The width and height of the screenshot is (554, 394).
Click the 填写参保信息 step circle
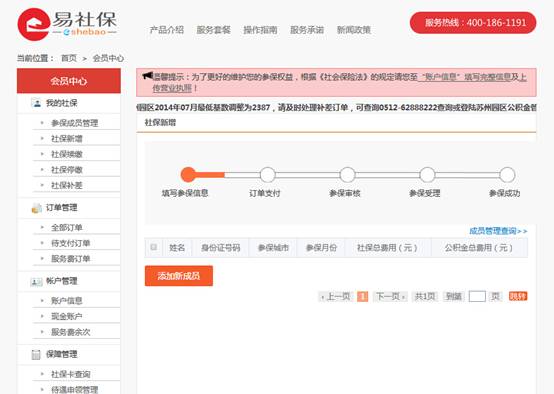188,175
